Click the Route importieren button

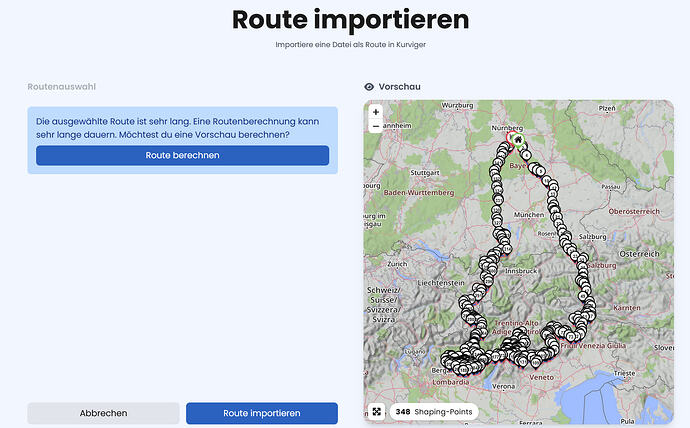coord(262,413)
